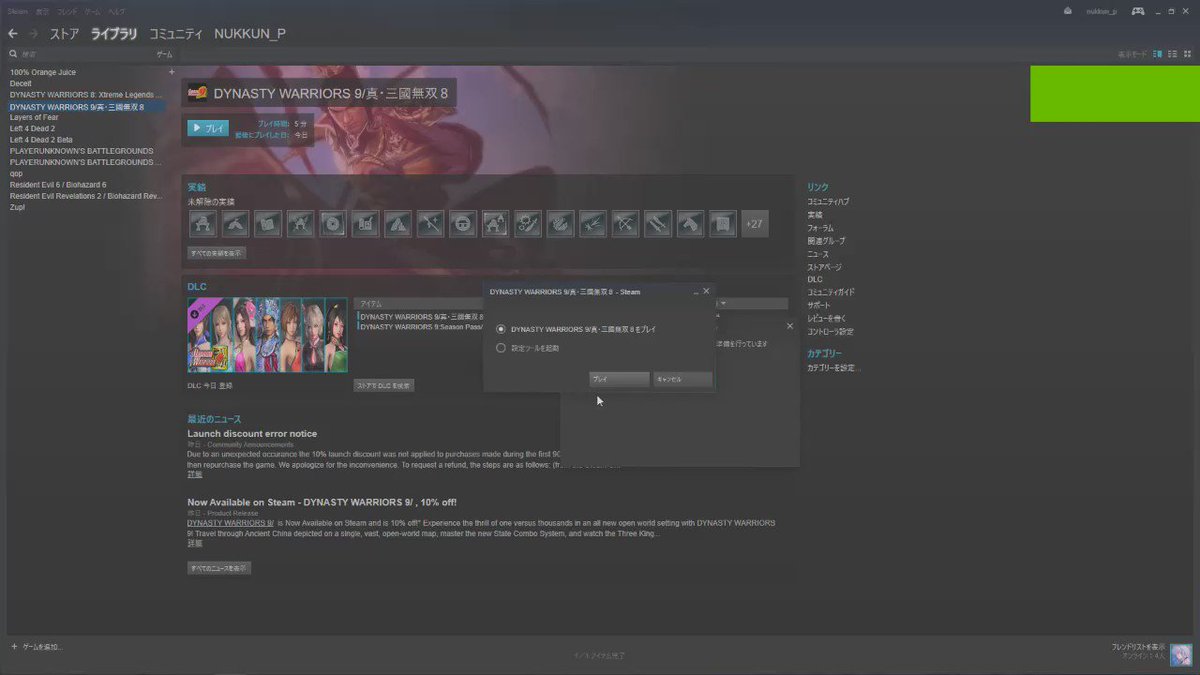Viewport: 1200px width, 675px height.
Task: Open the DLC link in the links sidebar
Action: [x=814, y=280]
